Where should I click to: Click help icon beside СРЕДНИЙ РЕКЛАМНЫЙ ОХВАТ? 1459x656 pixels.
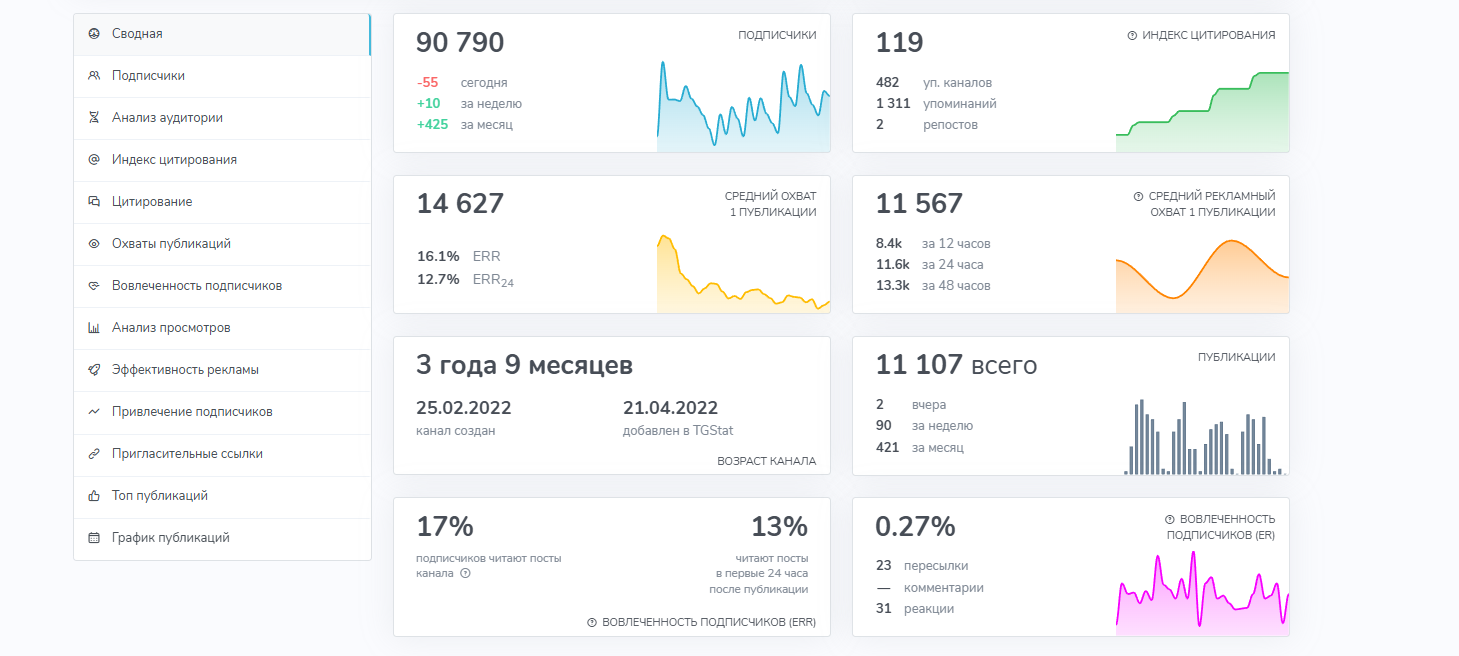click(x=1138, y=197)
